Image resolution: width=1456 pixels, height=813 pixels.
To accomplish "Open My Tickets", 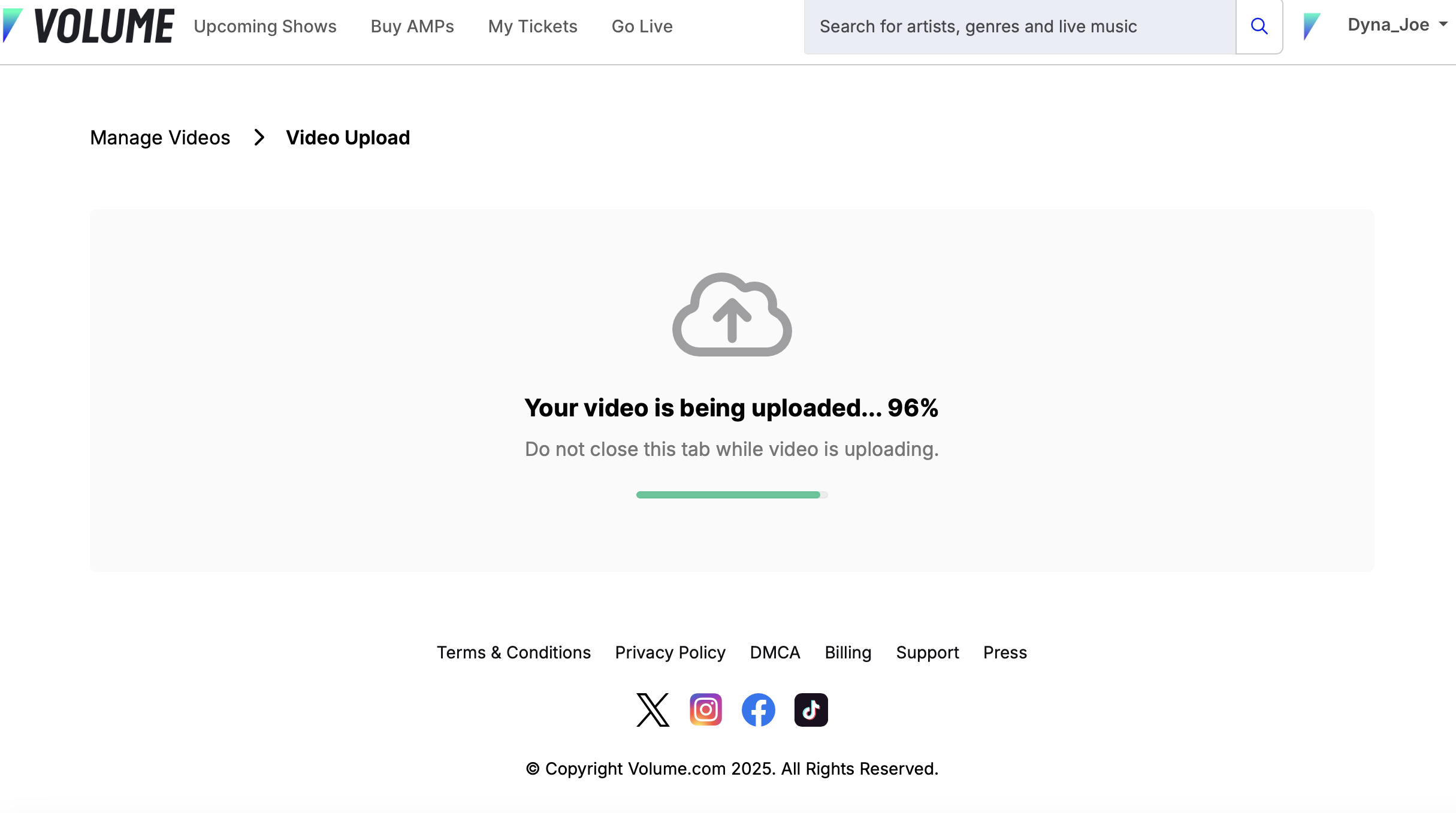I will click(x=533, y=26).
